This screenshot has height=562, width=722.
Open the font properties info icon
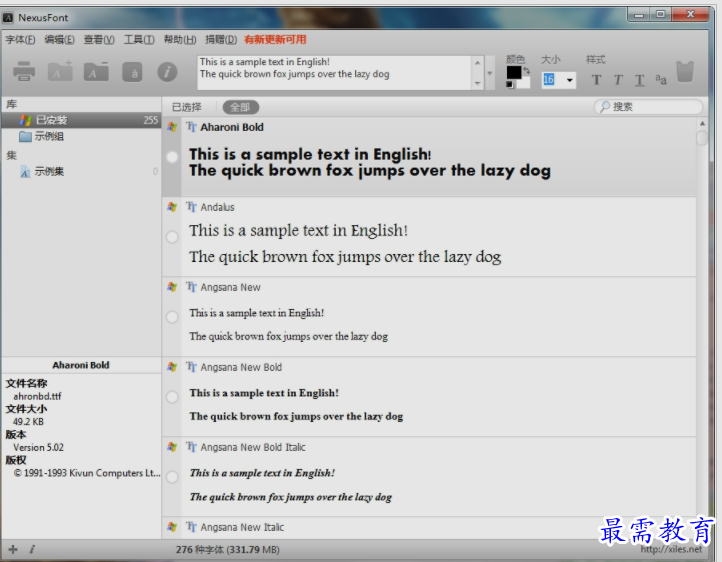167,72
